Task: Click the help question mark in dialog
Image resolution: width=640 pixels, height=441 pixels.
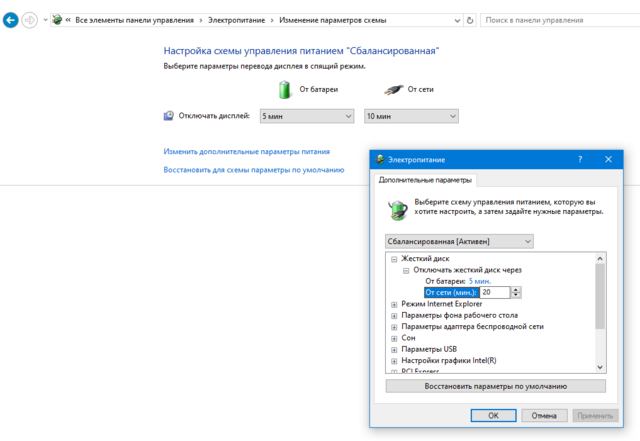Action: (x=580, y=159)
